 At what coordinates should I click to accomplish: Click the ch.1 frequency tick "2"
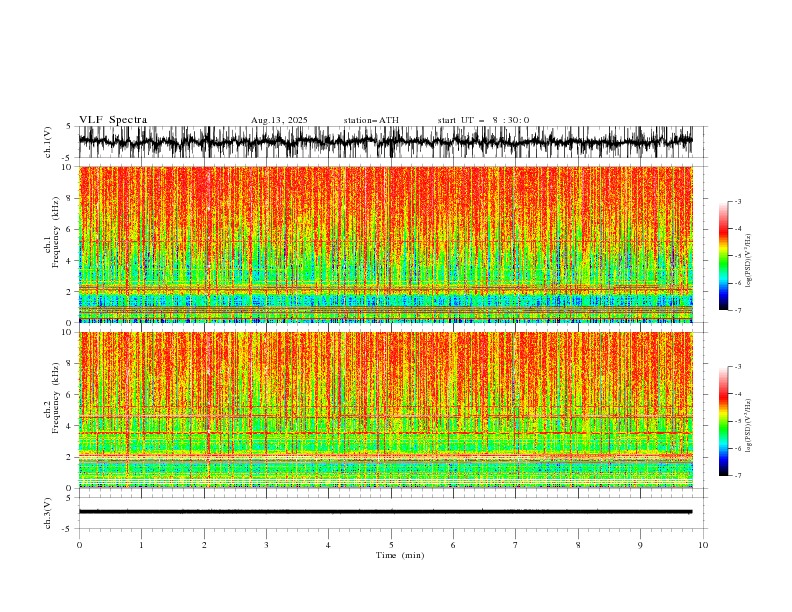coord(69,292)
